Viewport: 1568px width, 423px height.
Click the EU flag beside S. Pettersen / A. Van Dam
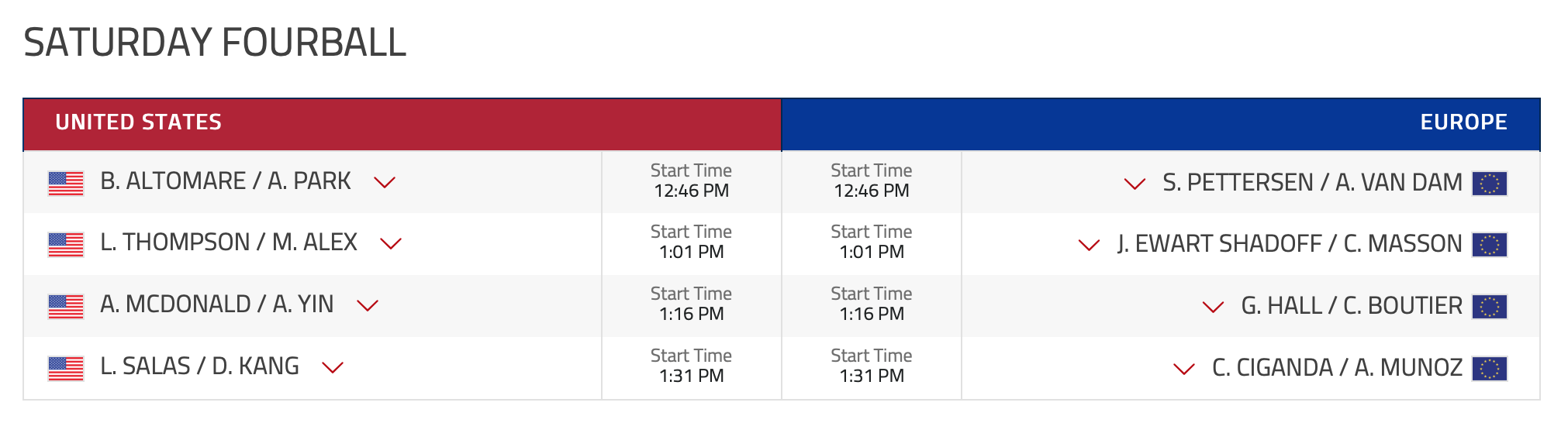[x=1490, y=184]
